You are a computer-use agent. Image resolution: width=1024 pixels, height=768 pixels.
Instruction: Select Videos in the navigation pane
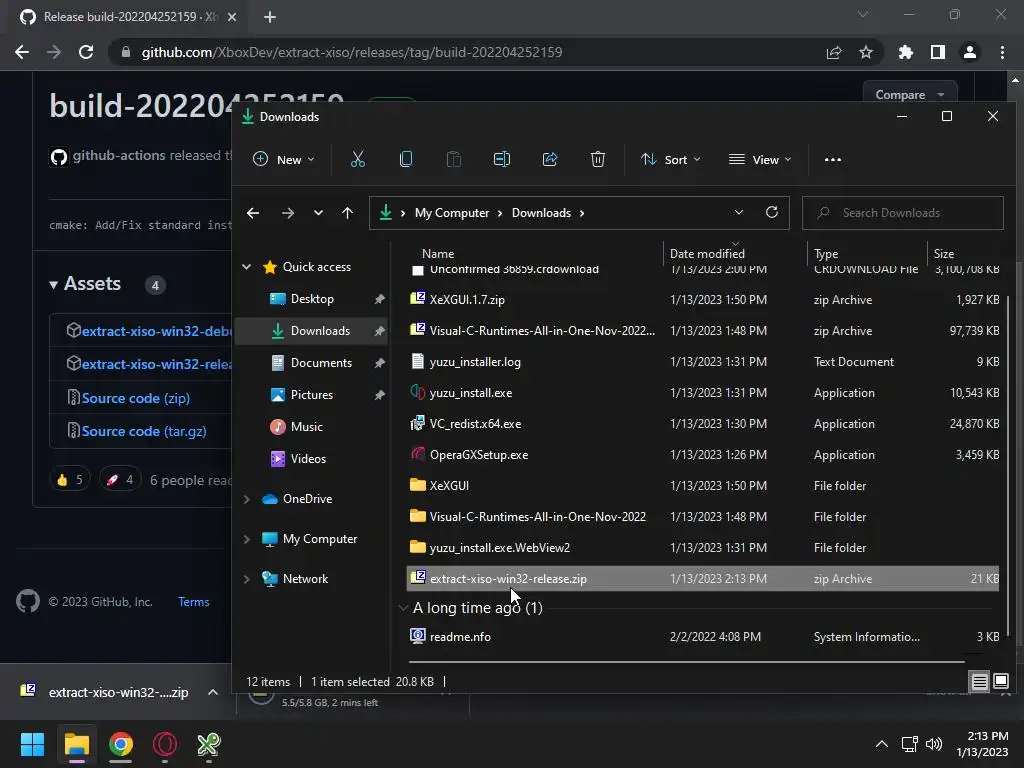pos(308,459)
